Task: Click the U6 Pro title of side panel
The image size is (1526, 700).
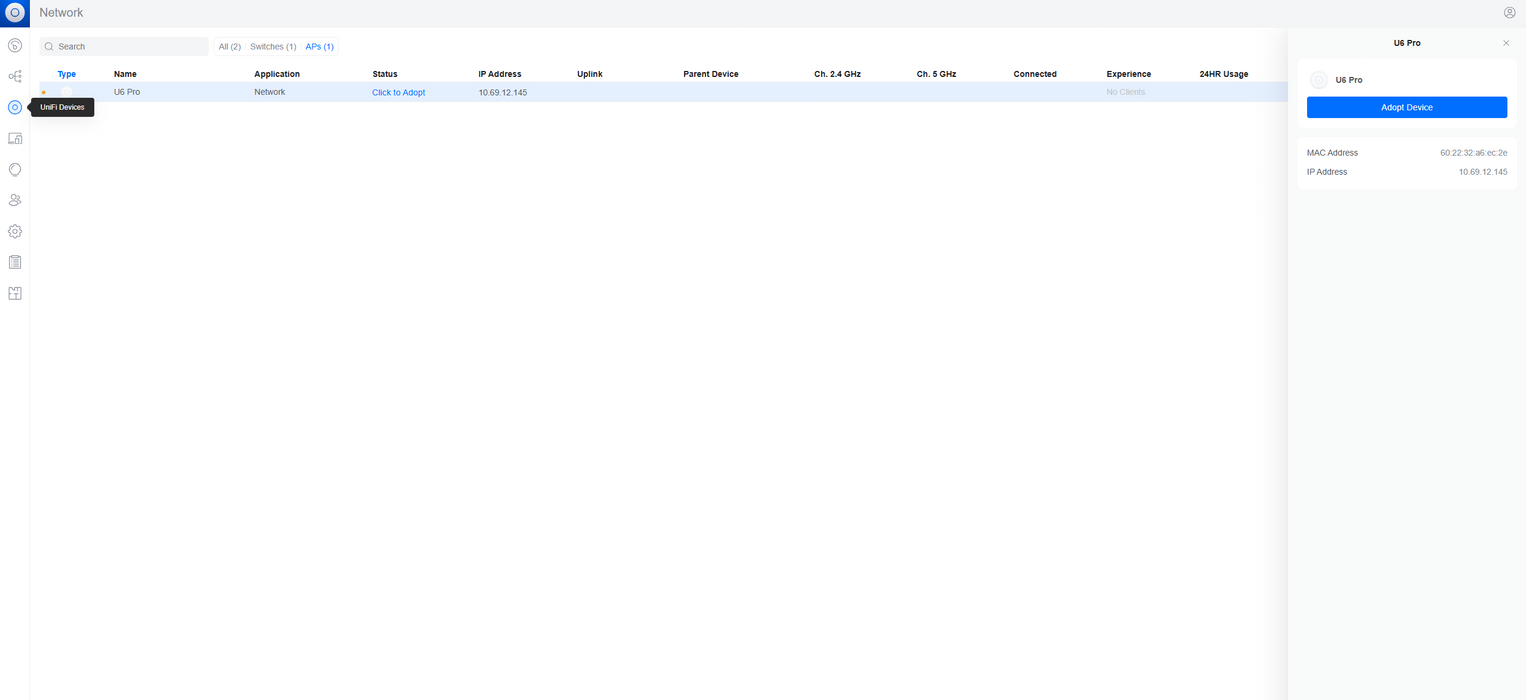Action: point(1407,43)
